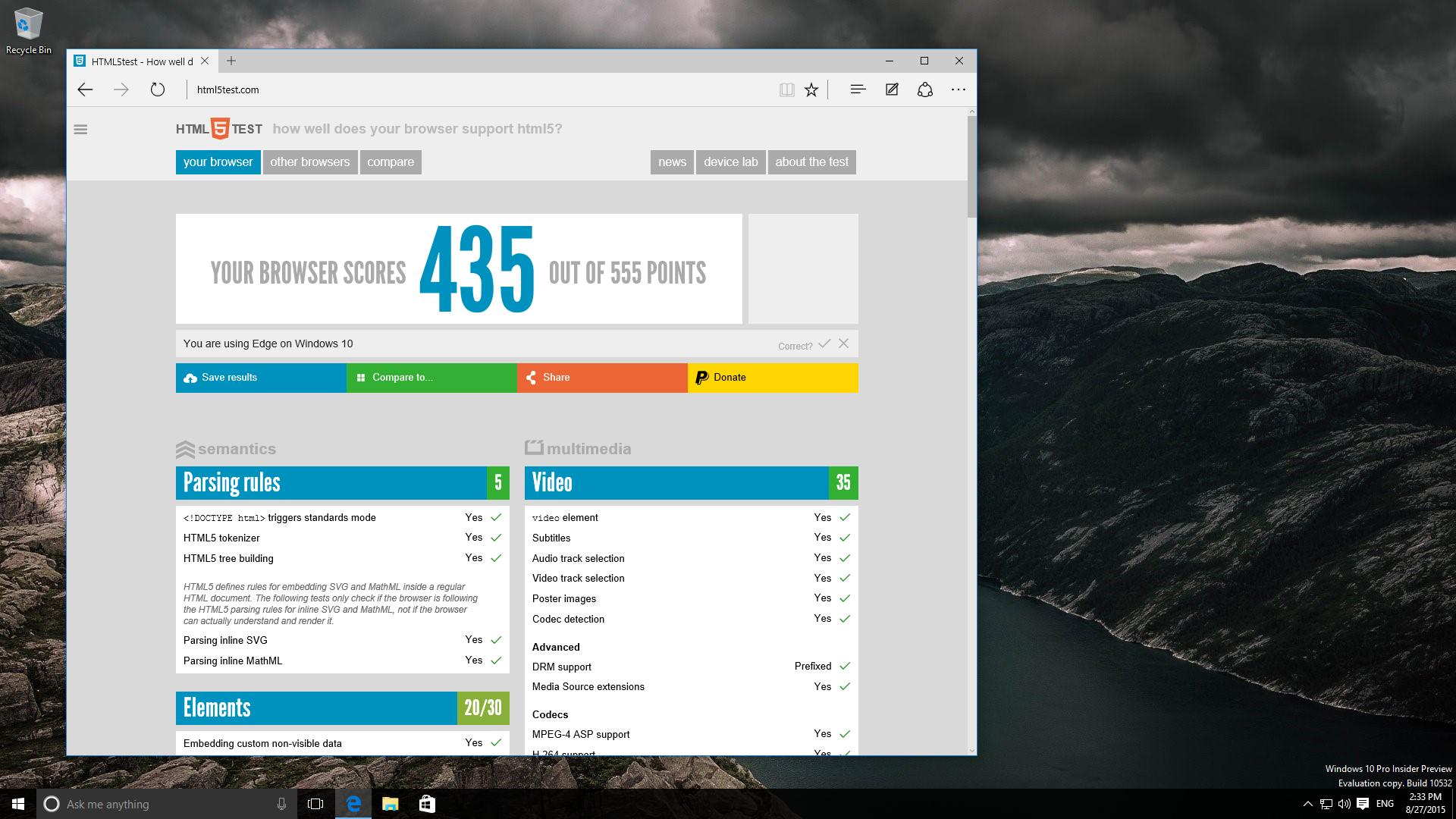
Task: Click the ENG language indicator
Action: click(x=1385, y=804)
